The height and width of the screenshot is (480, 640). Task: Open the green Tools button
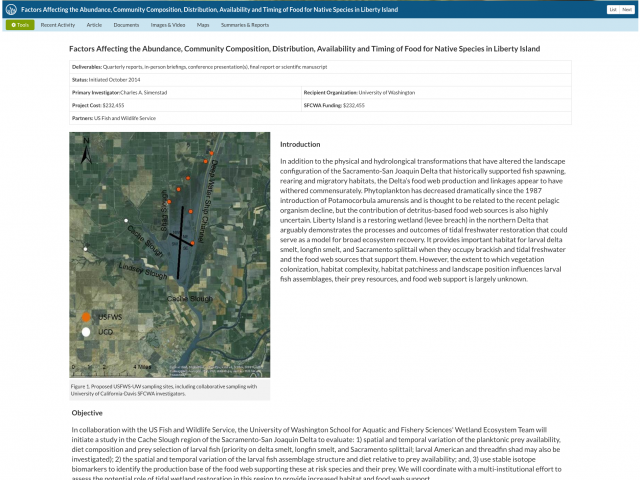[20, 25]
